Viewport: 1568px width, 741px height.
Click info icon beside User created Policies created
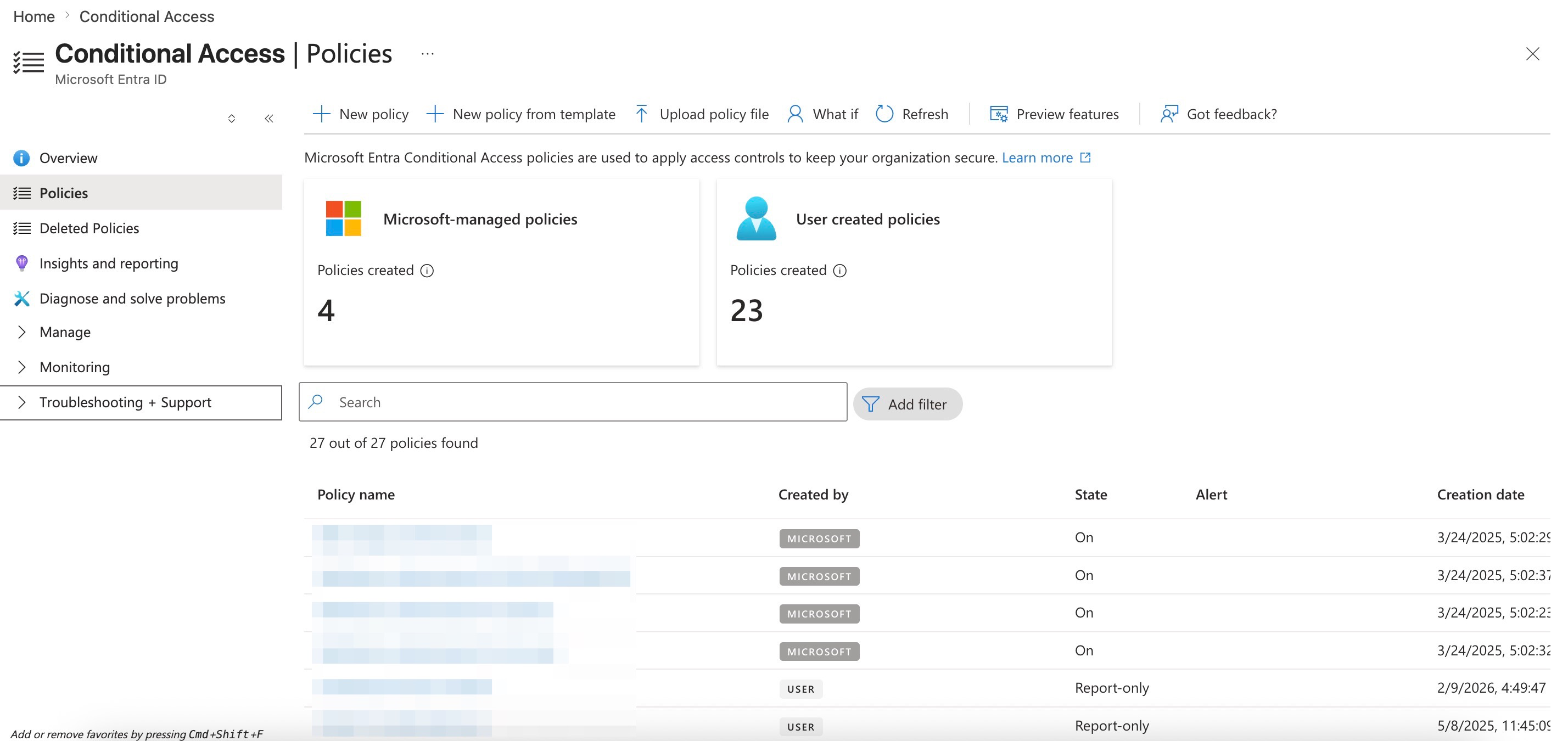[x=840, y=271]
